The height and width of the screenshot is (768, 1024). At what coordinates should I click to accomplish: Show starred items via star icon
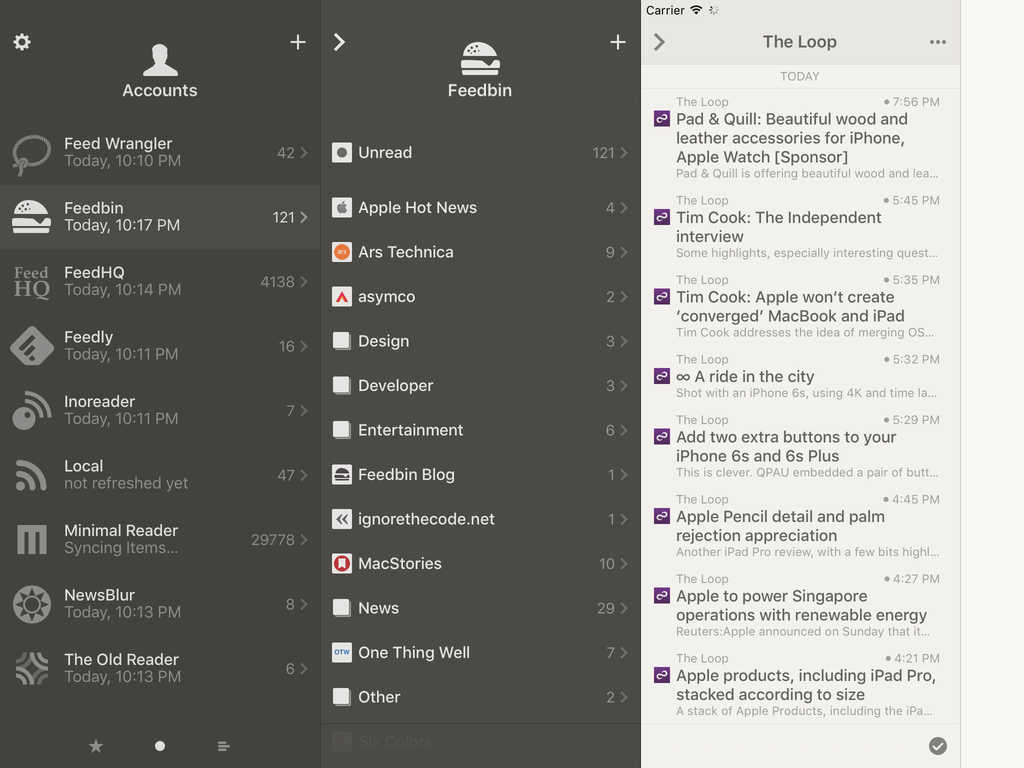(x=96, y=746)
